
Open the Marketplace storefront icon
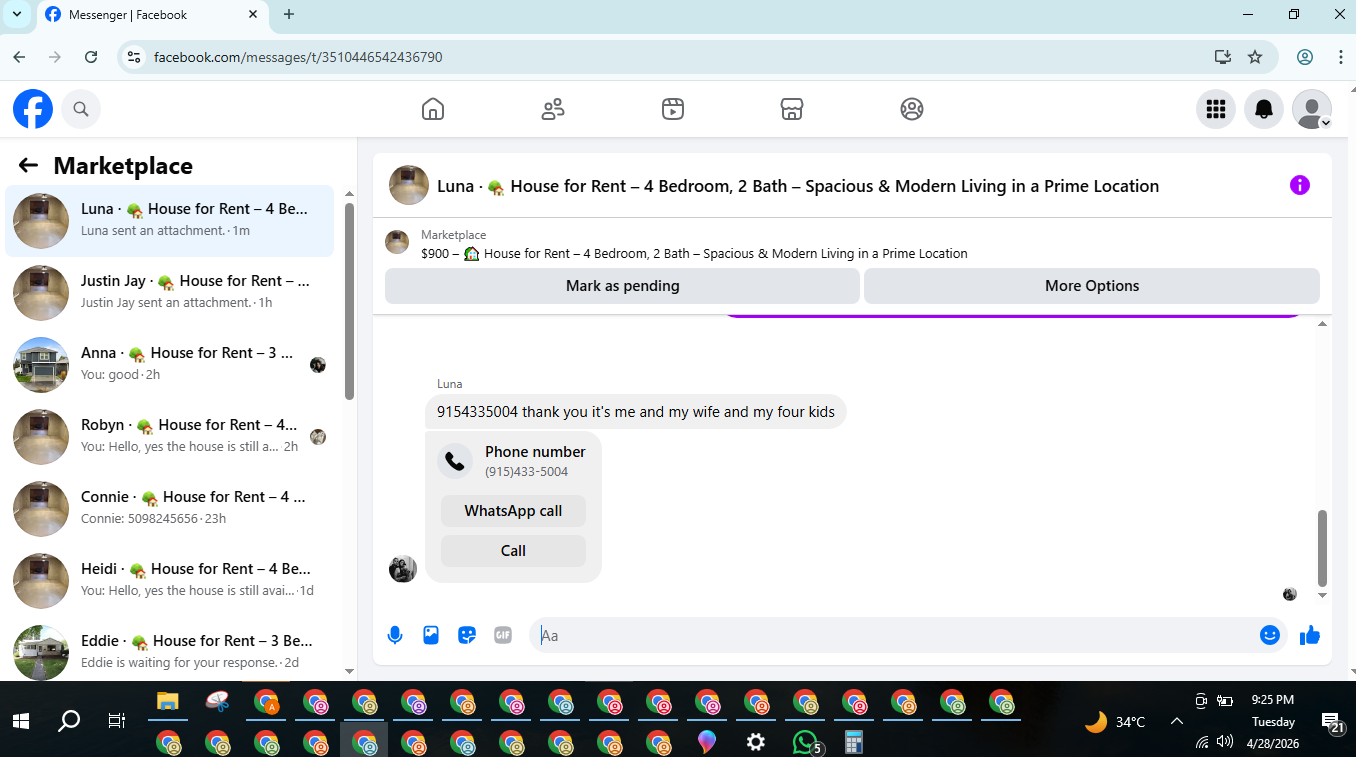point(792,109)
